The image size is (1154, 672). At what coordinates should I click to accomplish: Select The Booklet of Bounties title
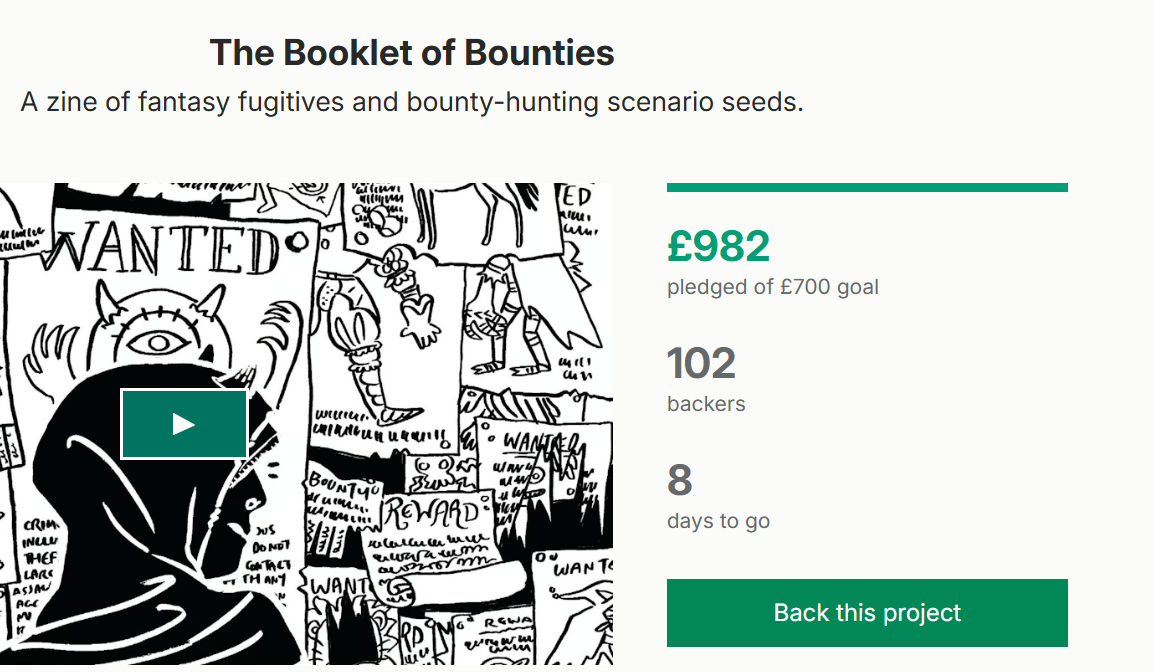coord(412,53)
